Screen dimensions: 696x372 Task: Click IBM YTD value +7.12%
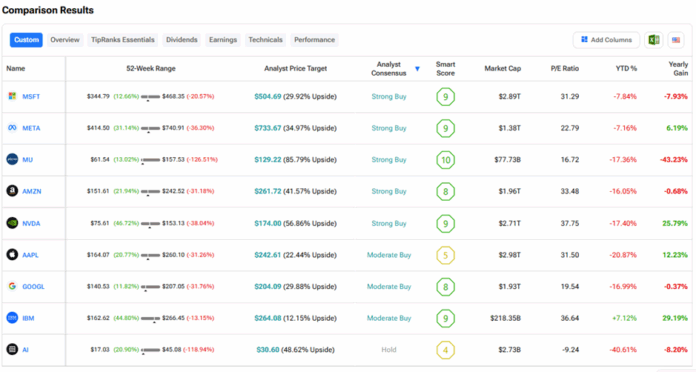click(x=624, y=318)
